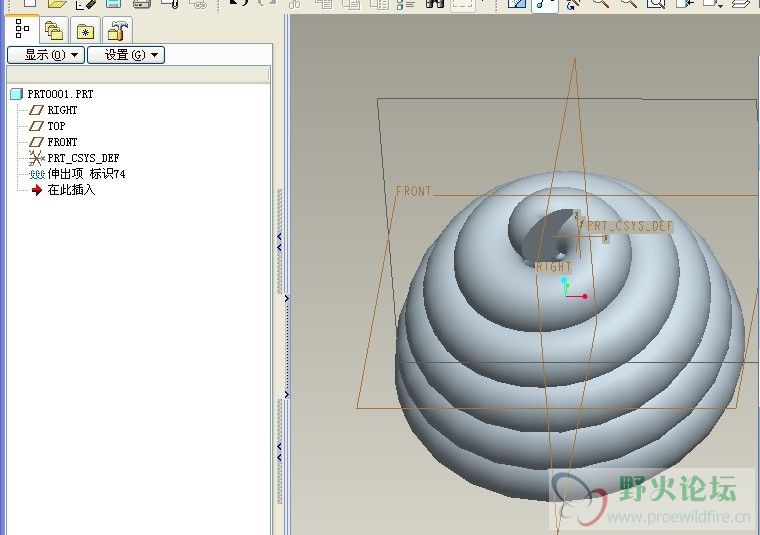Viewport: 760px width, 535px height.
Task: Open the Favorites folder tab
Action: [x=86, y=30]
